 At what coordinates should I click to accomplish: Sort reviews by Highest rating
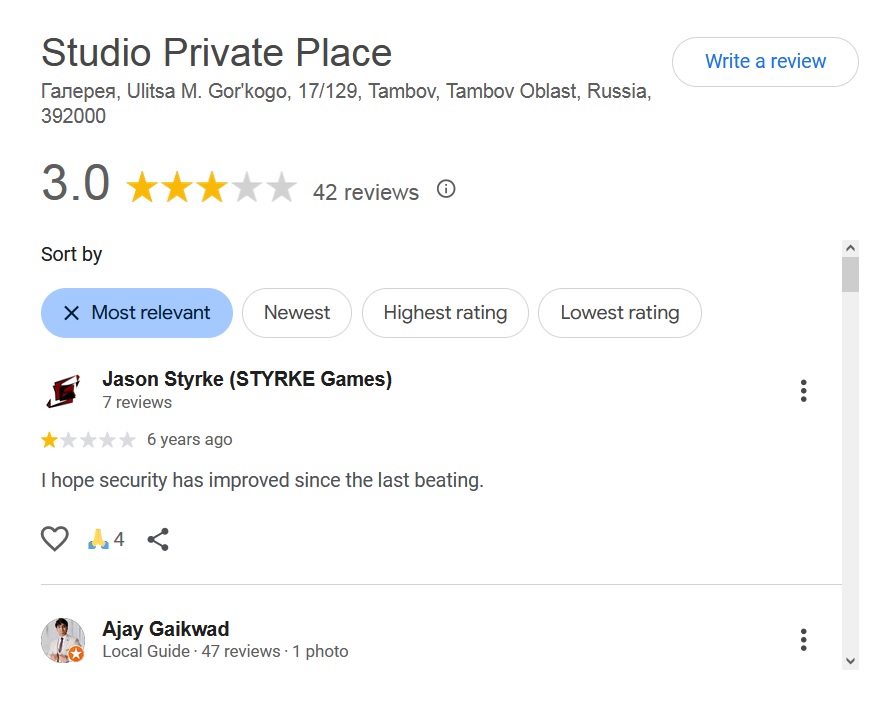(445, 313)
